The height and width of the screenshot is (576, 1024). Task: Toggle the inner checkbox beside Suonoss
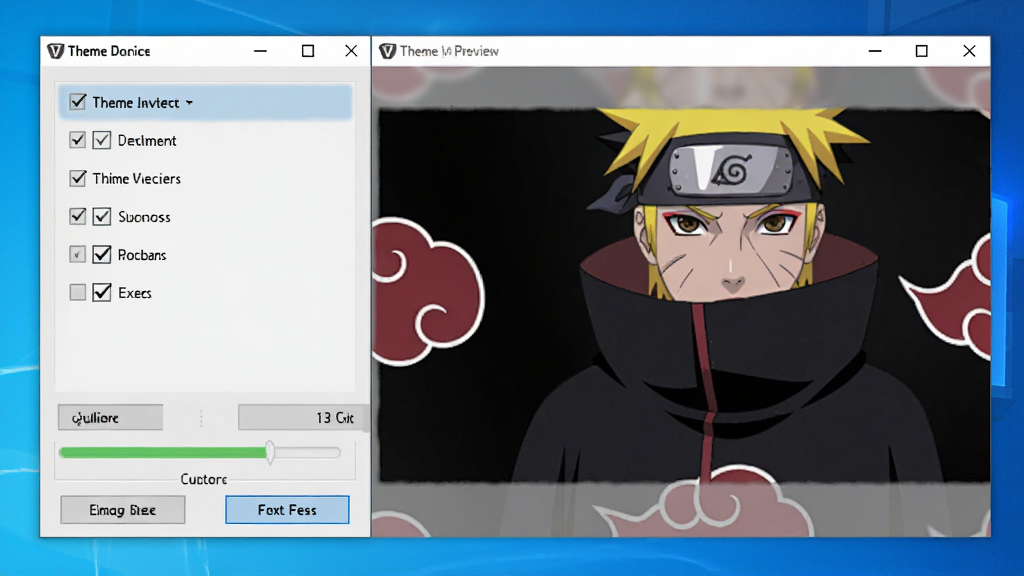coord(101,216)
